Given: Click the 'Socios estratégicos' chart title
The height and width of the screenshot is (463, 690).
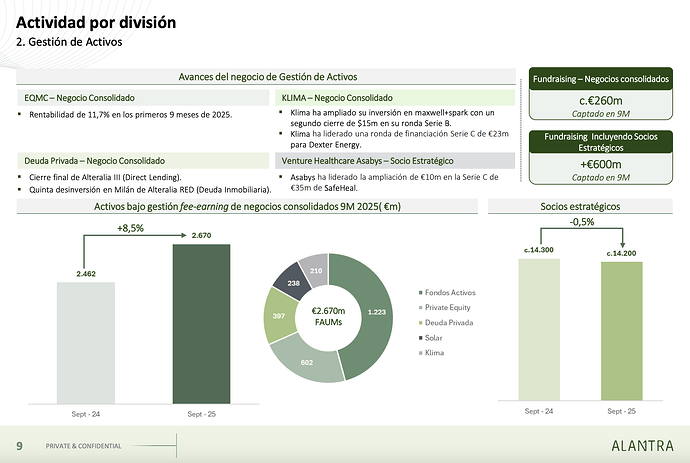Looking at the screenshot, I should (580, 206).
